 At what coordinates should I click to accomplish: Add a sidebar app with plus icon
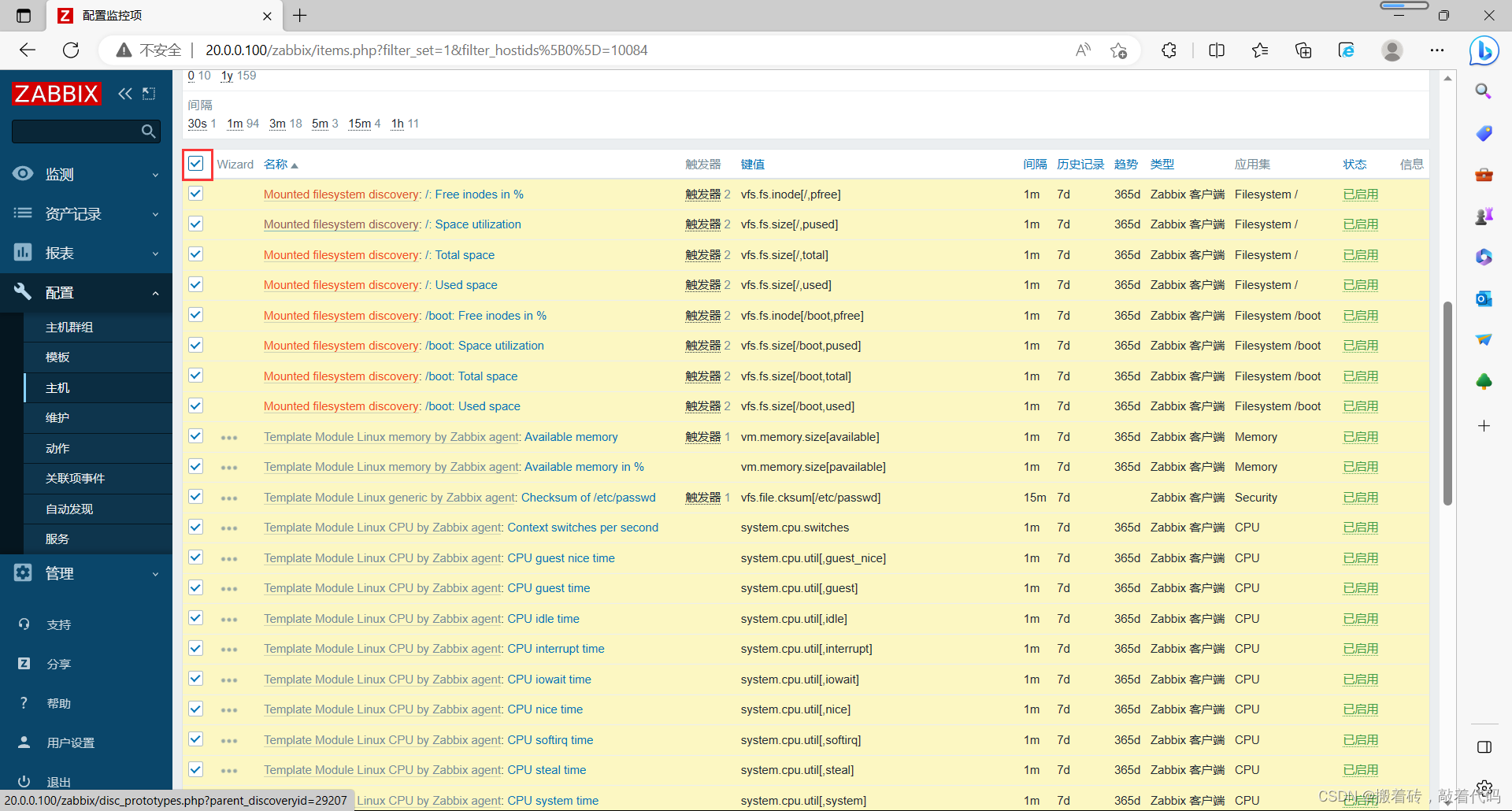(1484, 426)
